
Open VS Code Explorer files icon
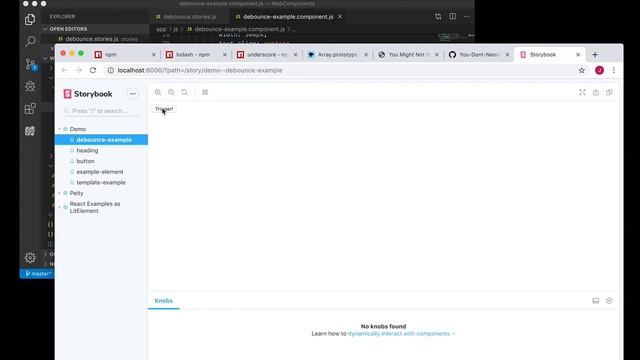pyautogui.click(x=30, y=19)
